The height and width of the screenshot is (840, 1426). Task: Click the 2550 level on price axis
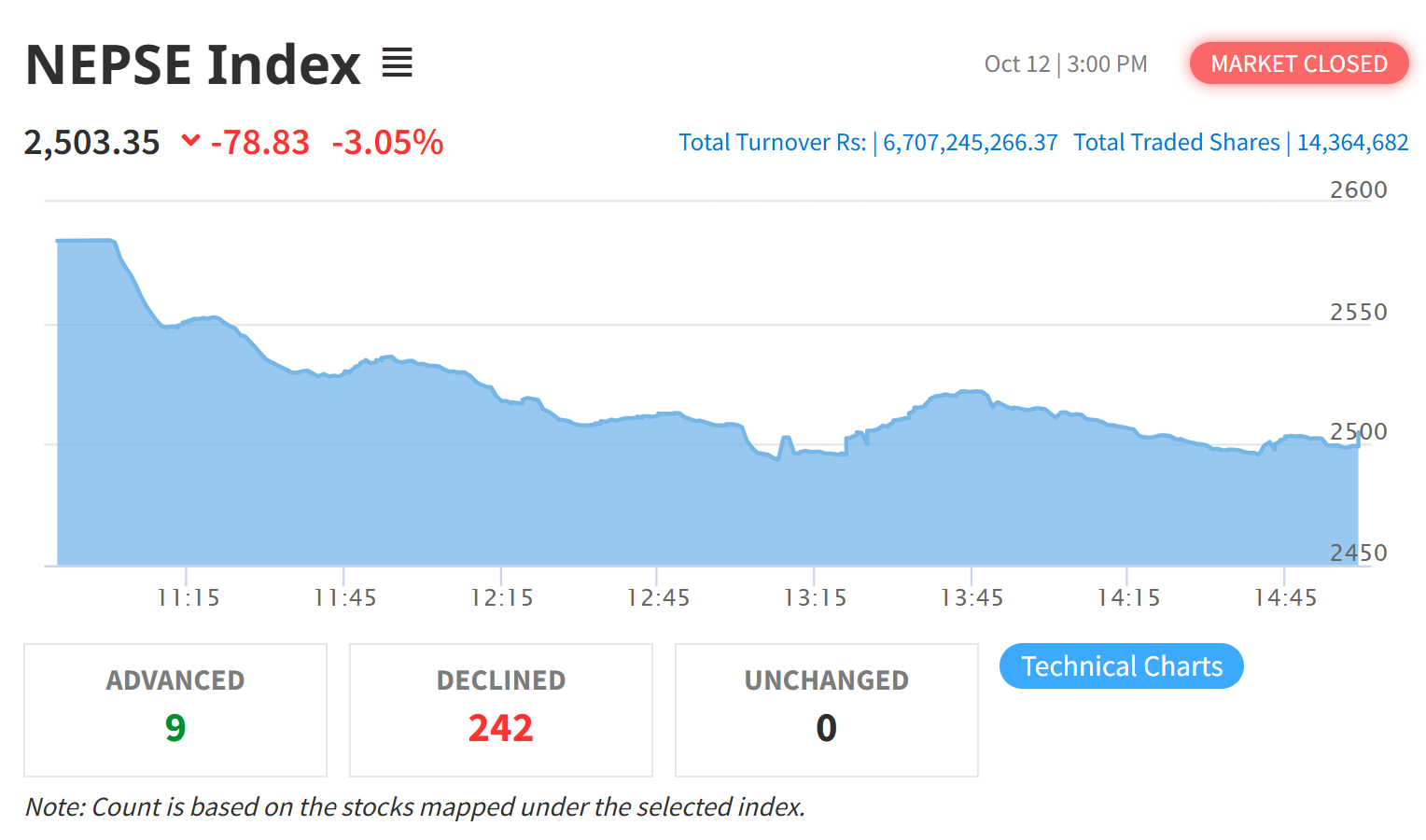coord(1358,312)
